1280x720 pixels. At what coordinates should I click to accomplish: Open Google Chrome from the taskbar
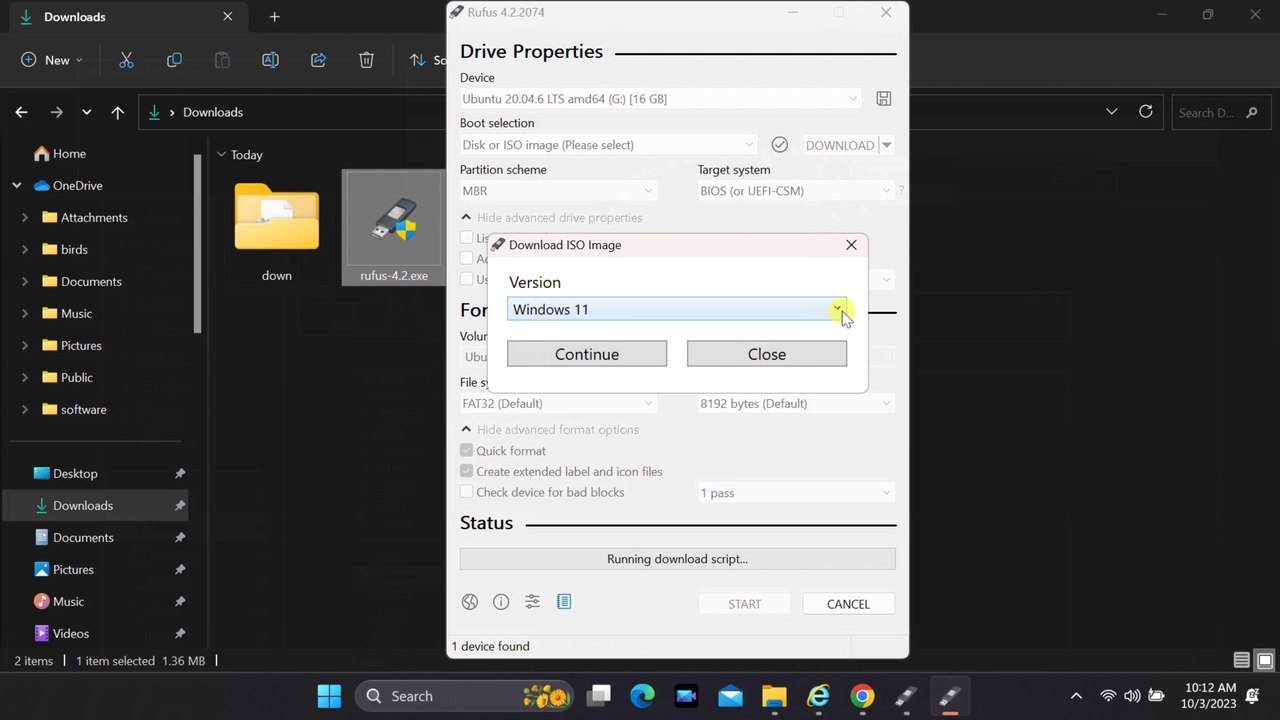click(x=862, y=696)
